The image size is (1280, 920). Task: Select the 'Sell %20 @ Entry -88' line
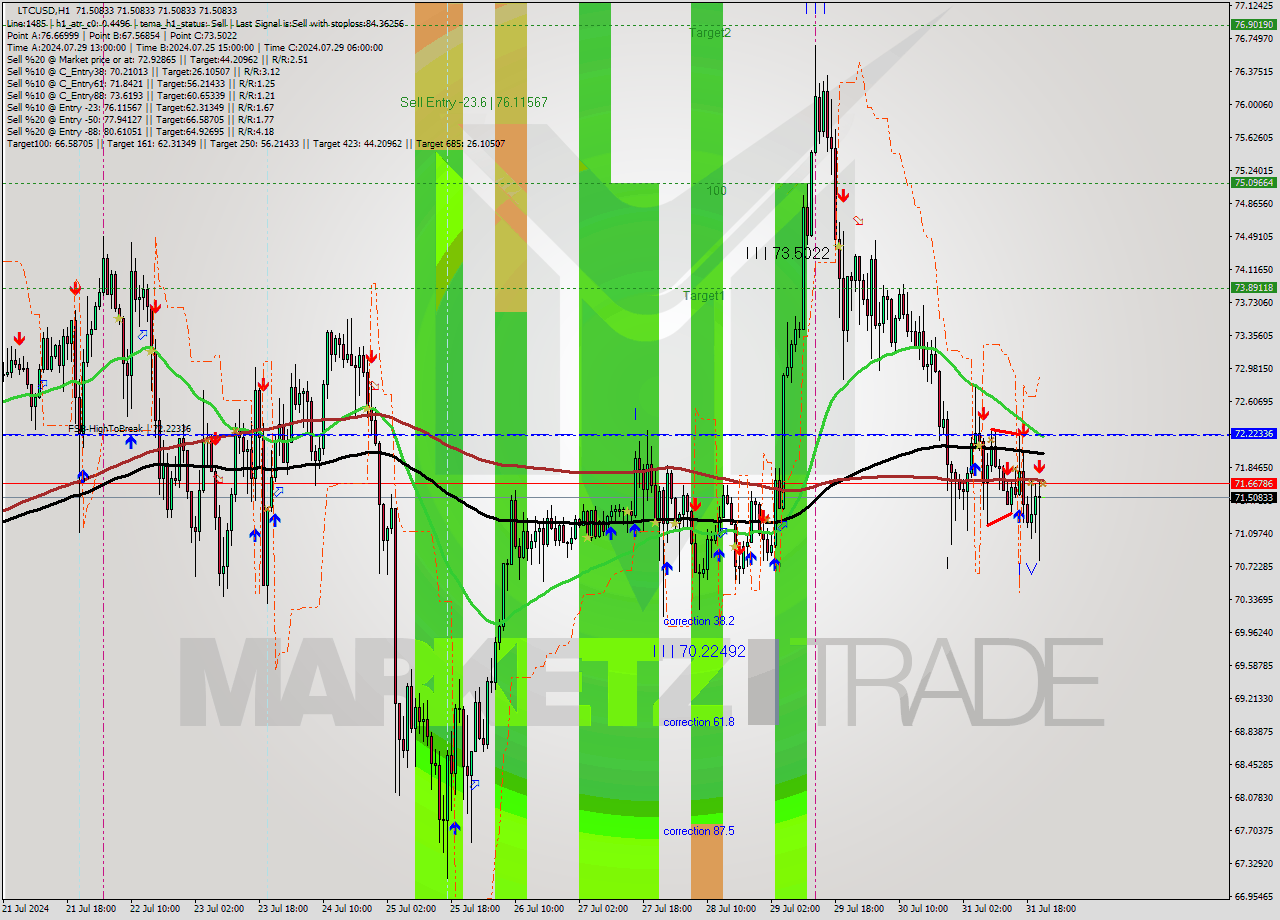point(140,131)
